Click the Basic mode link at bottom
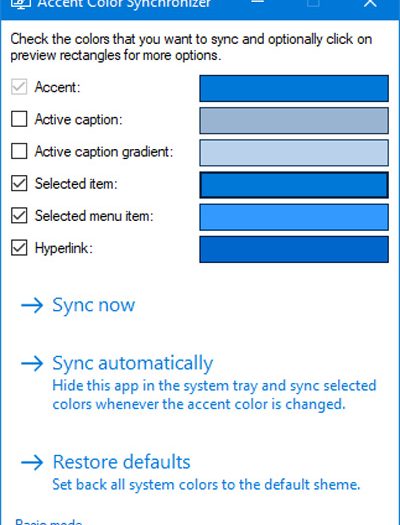 [49, 522]
